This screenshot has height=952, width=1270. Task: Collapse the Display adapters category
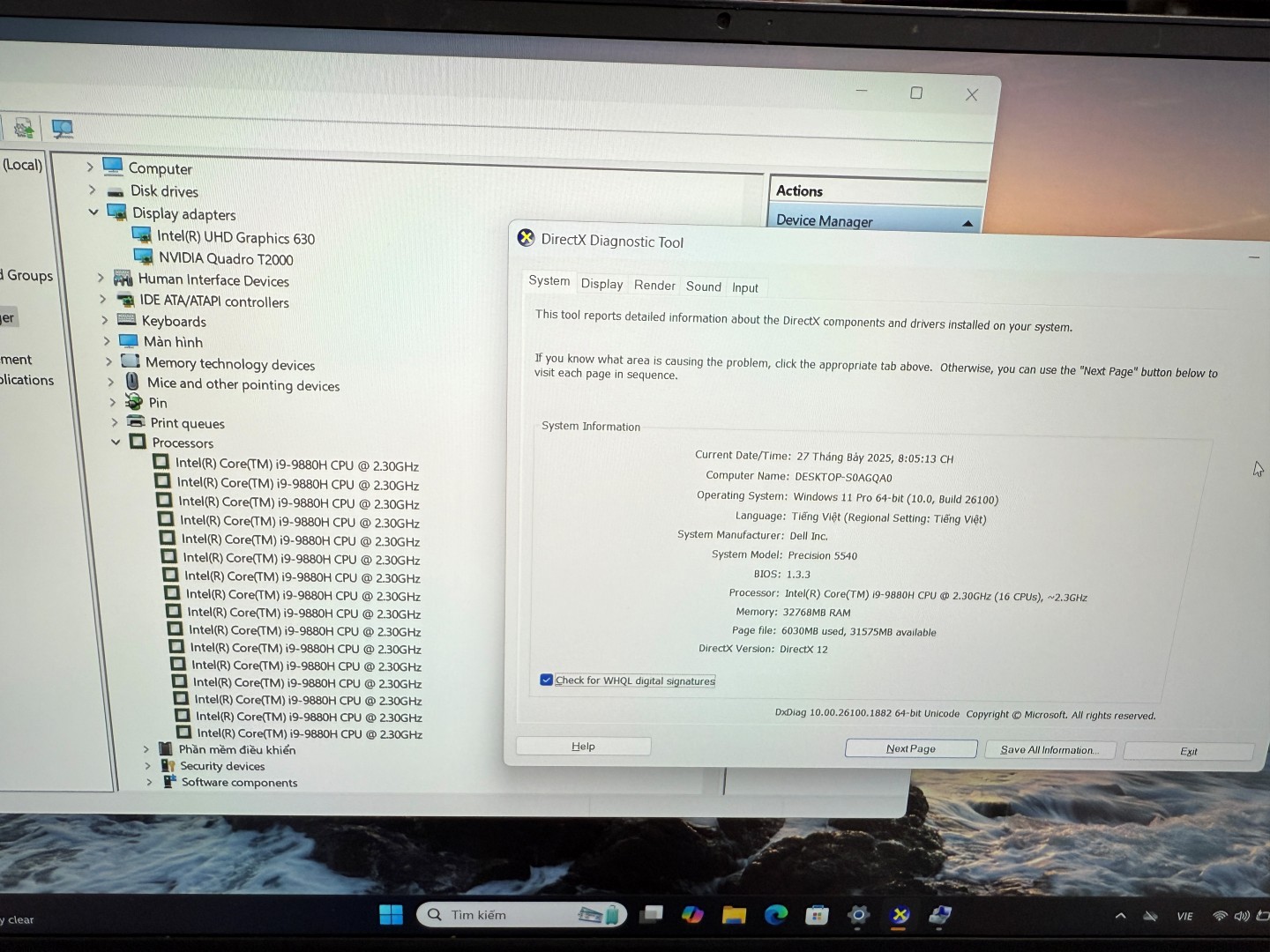point(93,212)
